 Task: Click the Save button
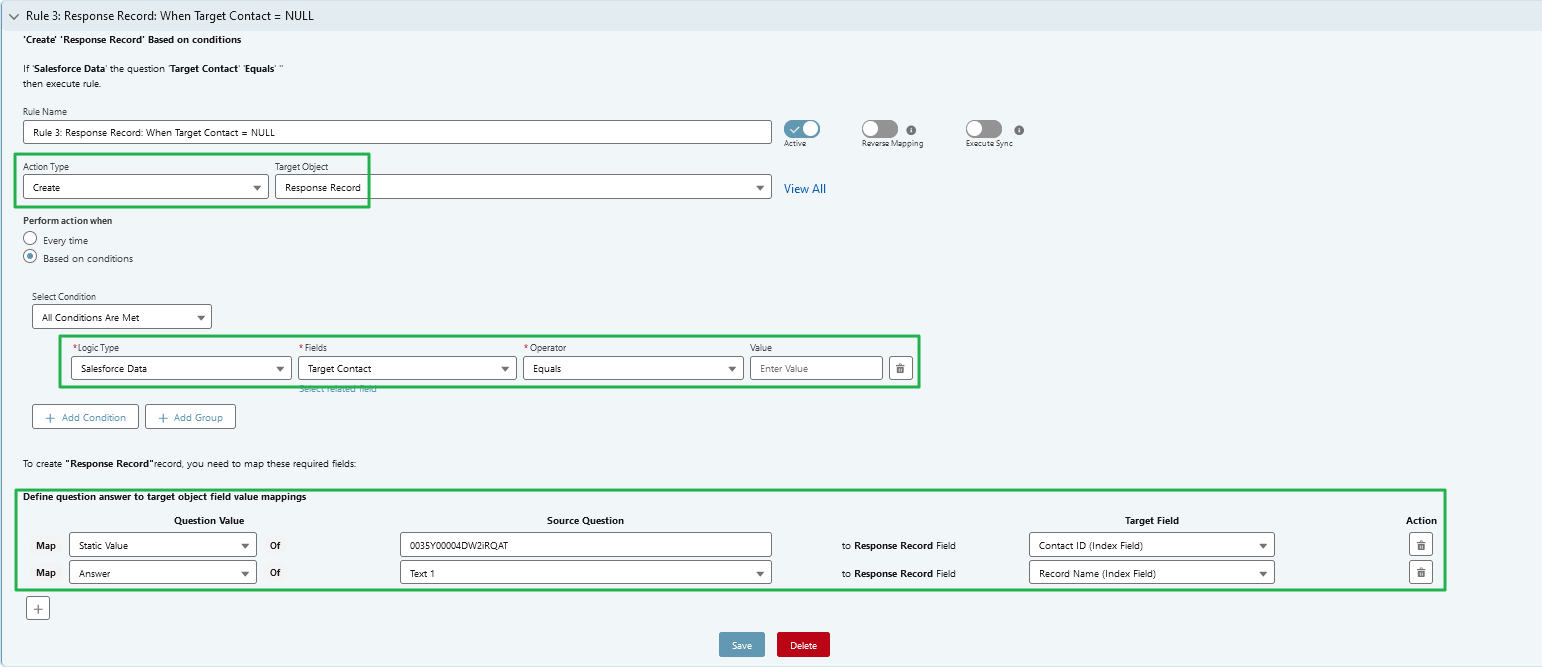741,644
